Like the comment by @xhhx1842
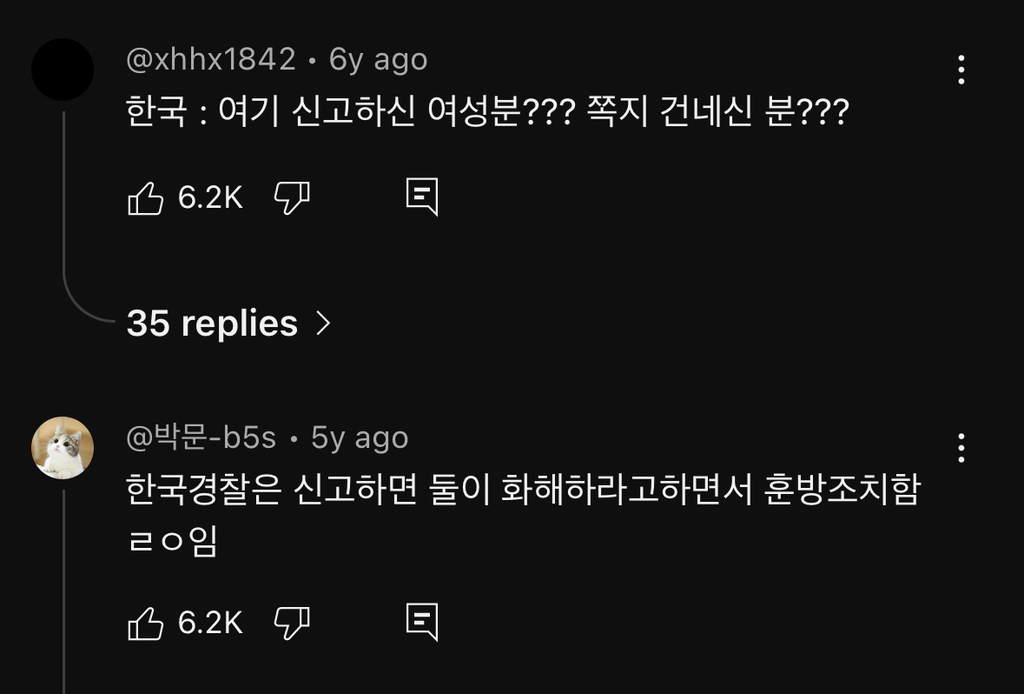The height and width of the screenshot is (694, 1024). [146, 198]
